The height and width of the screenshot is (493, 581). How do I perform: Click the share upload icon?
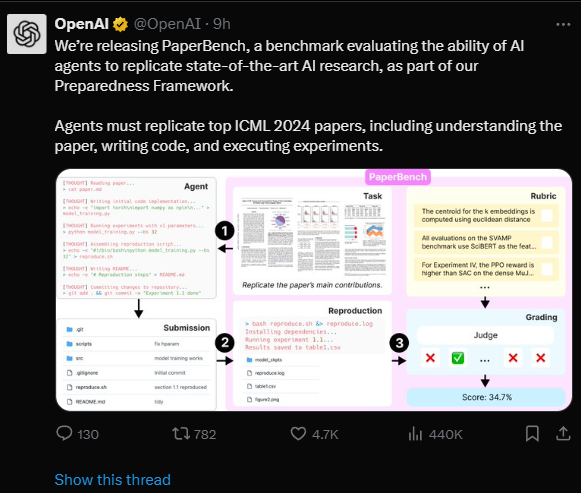563,433
